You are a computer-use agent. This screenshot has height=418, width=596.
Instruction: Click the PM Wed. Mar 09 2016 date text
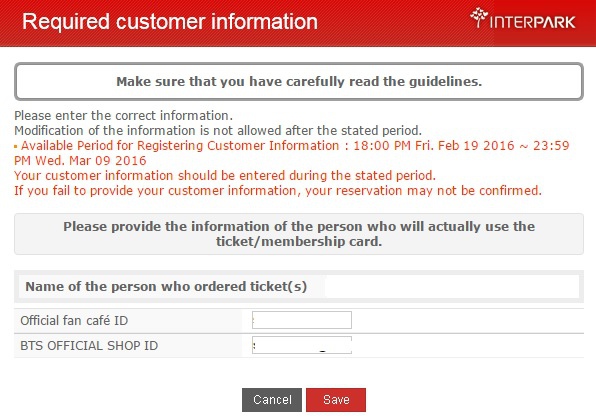coord(80,161)
